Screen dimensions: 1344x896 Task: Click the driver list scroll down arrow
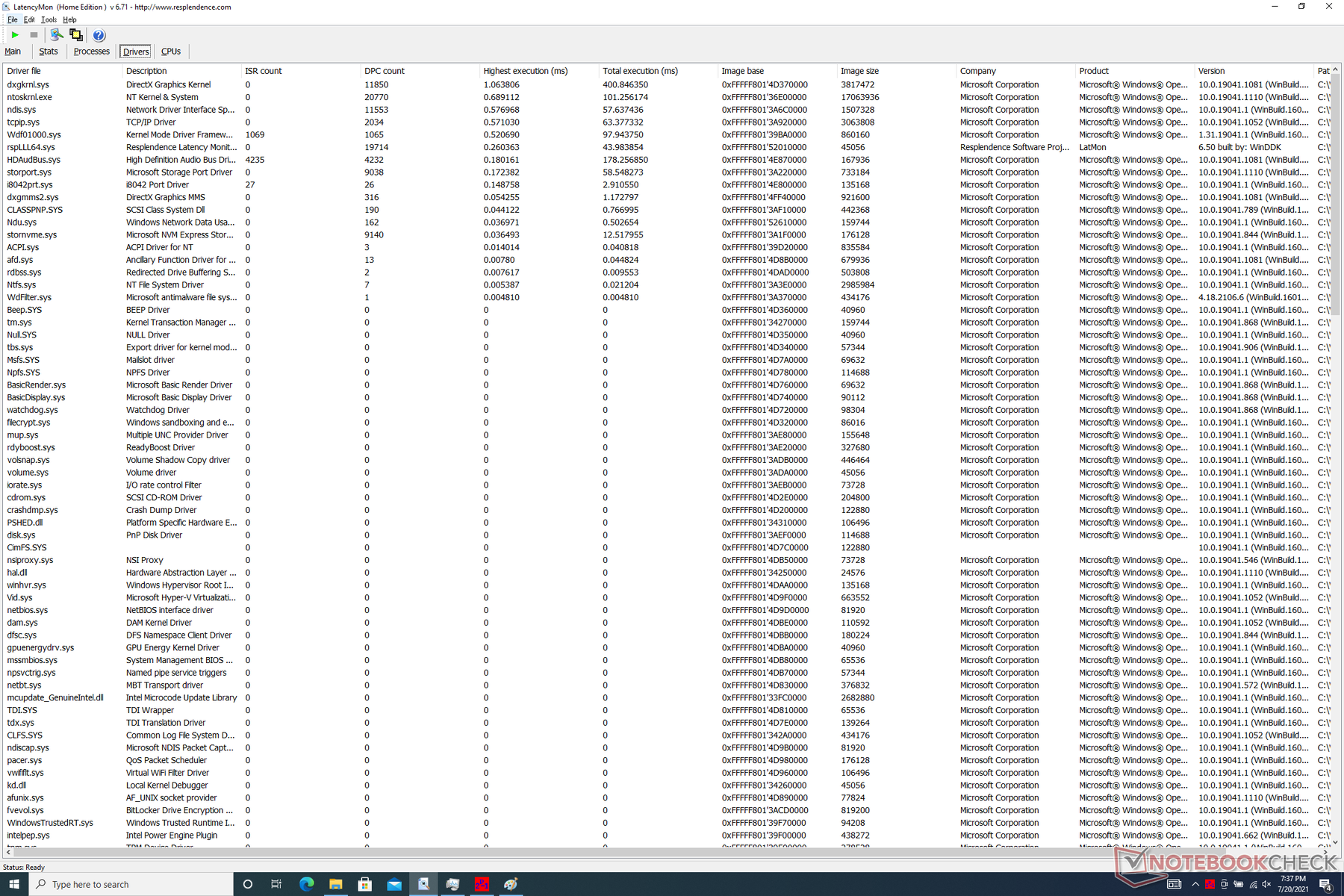1335,841
